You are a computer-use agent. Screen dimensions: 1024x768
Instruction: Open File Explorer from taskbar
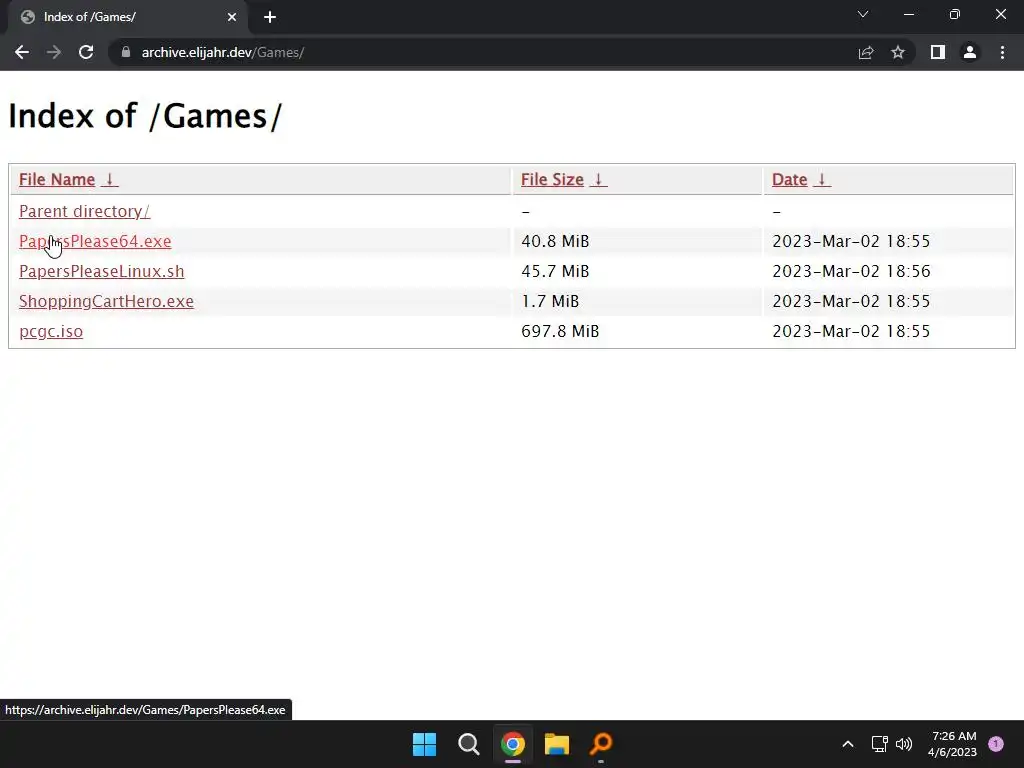click(x=557, y=744)
